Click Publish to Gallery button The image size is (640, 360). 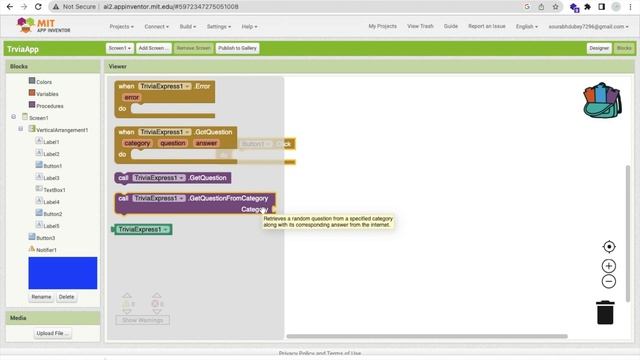pos(237,48)
